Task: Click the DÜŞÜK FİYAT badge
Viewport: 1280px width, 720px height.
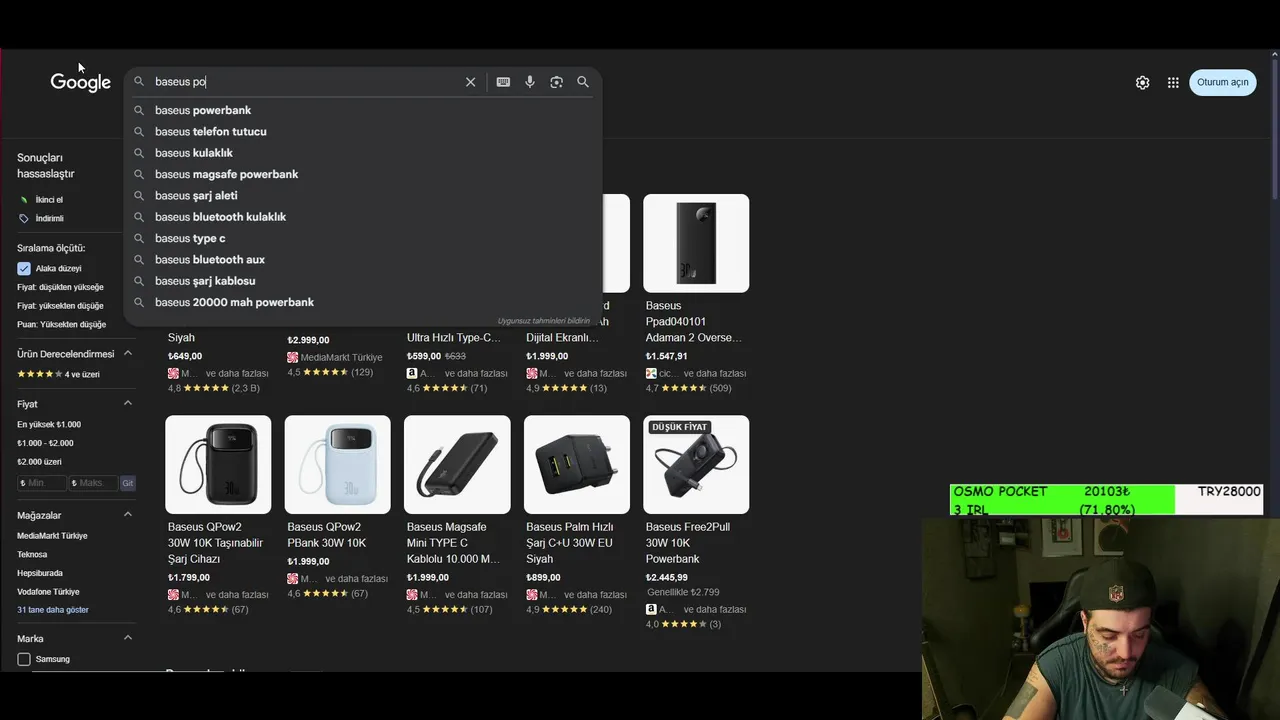Action: (680, 427)
